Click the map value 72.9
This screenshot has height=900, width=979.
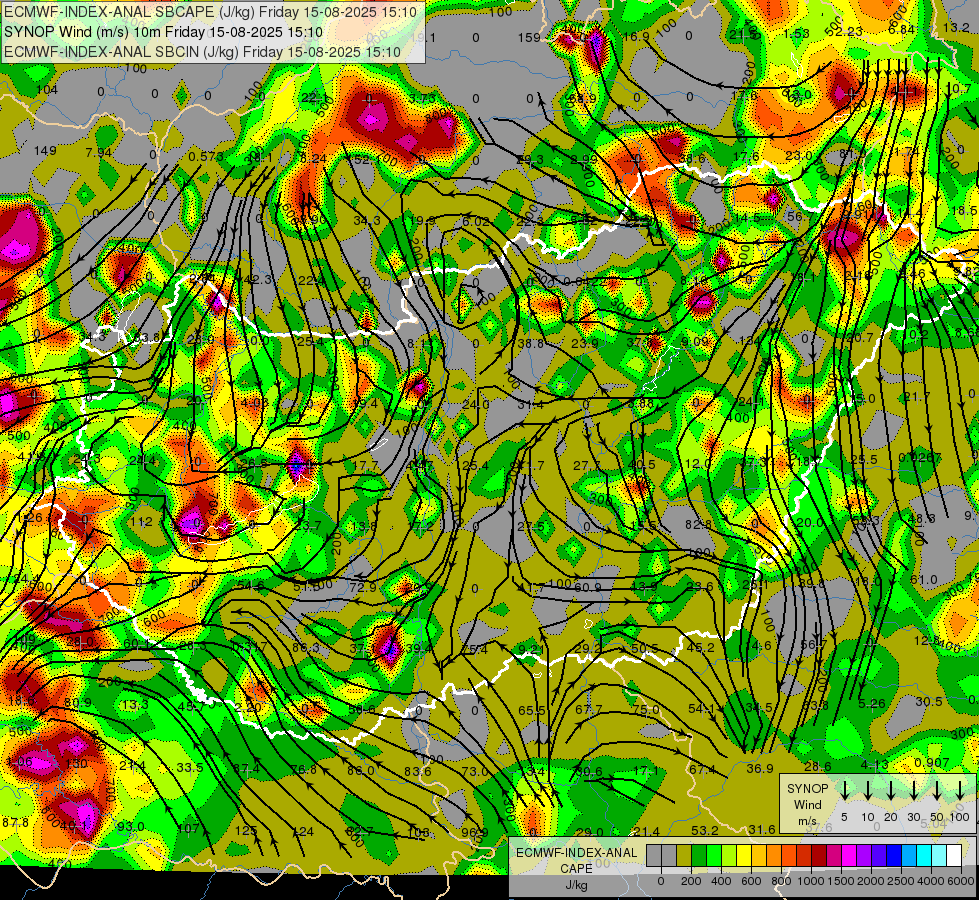coord(363,587)
